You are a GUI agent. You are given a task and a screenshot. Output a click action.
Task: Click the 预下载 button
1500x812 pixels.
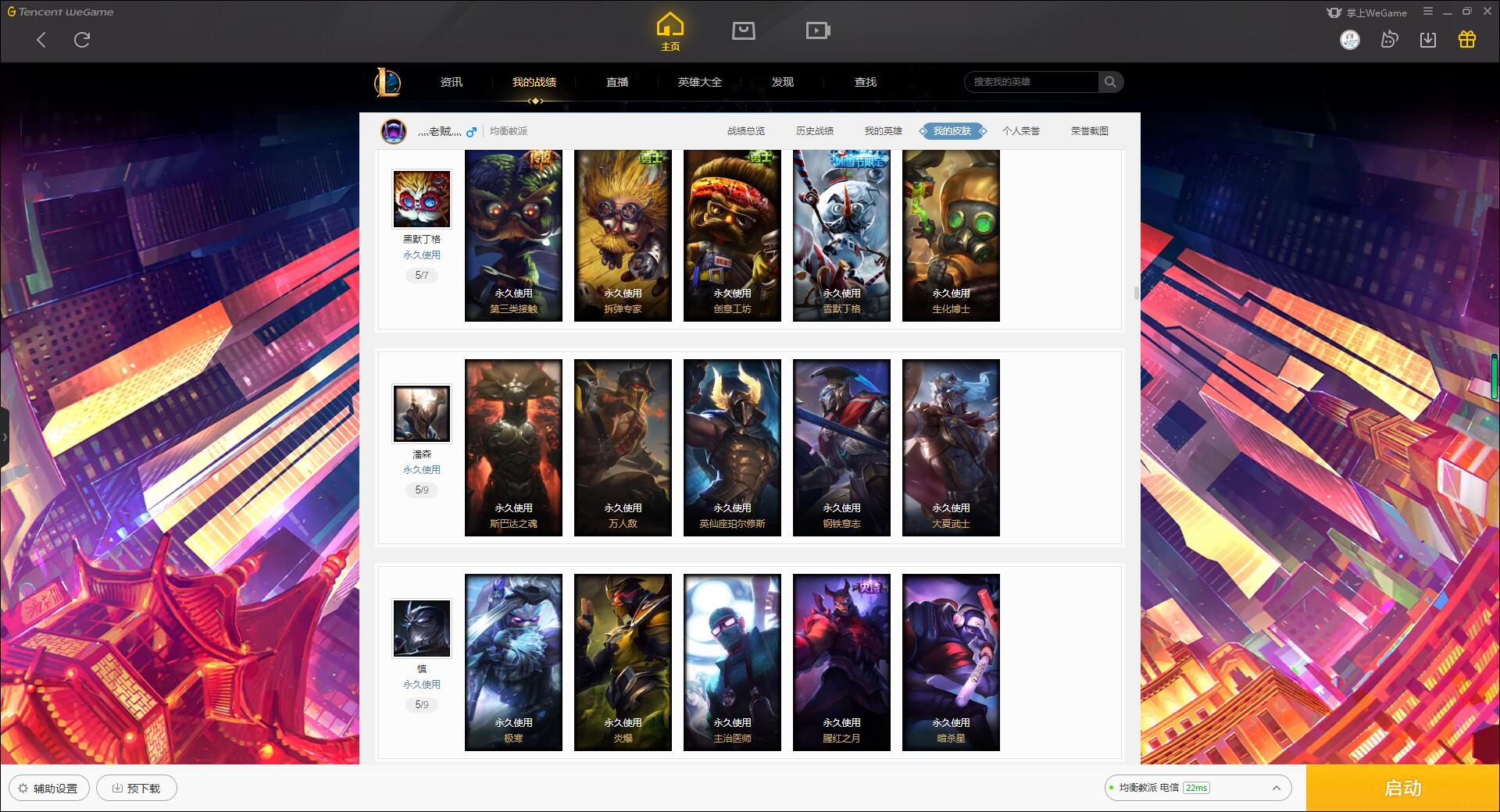[x=137, y=788]
